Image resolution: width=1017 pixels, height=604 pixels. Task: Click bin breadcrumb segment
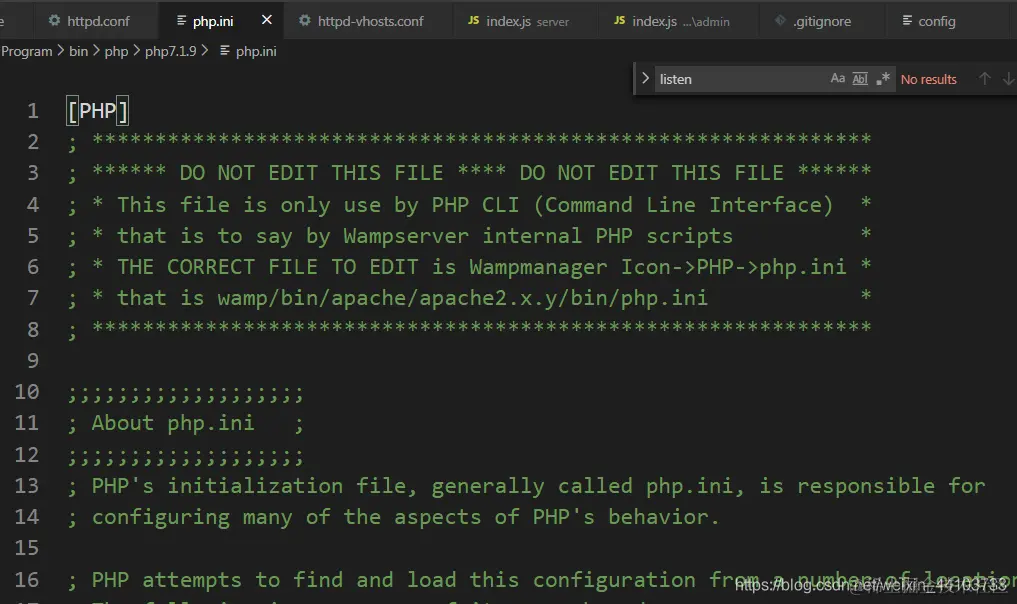point(78,51)
